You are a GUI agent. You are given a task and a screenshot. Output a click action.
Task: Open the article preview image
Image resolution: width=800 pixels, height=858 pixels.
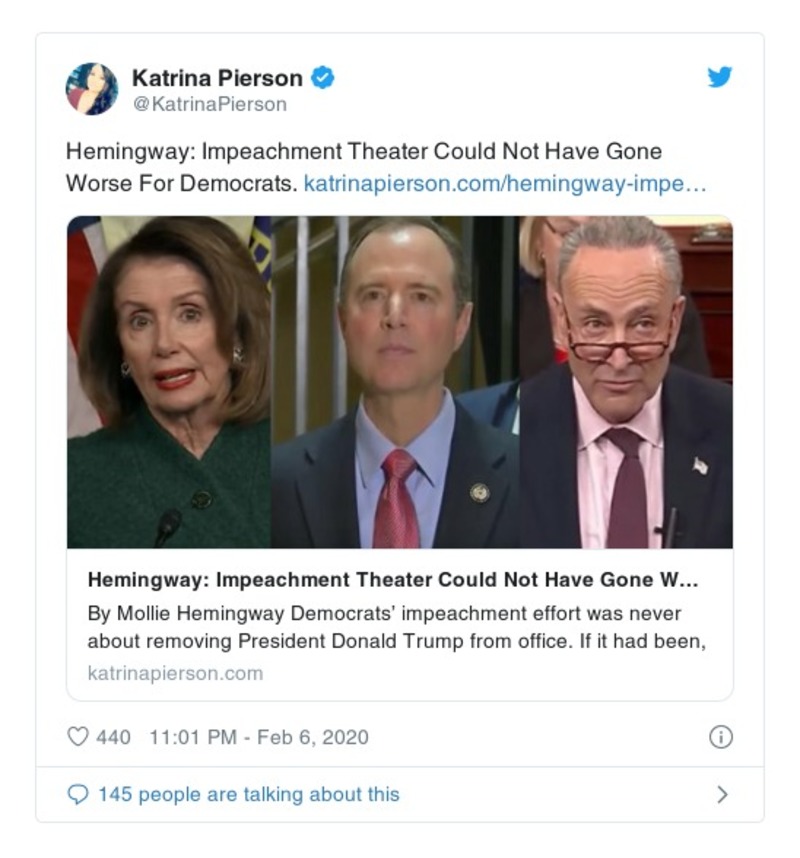pos(399,382)
